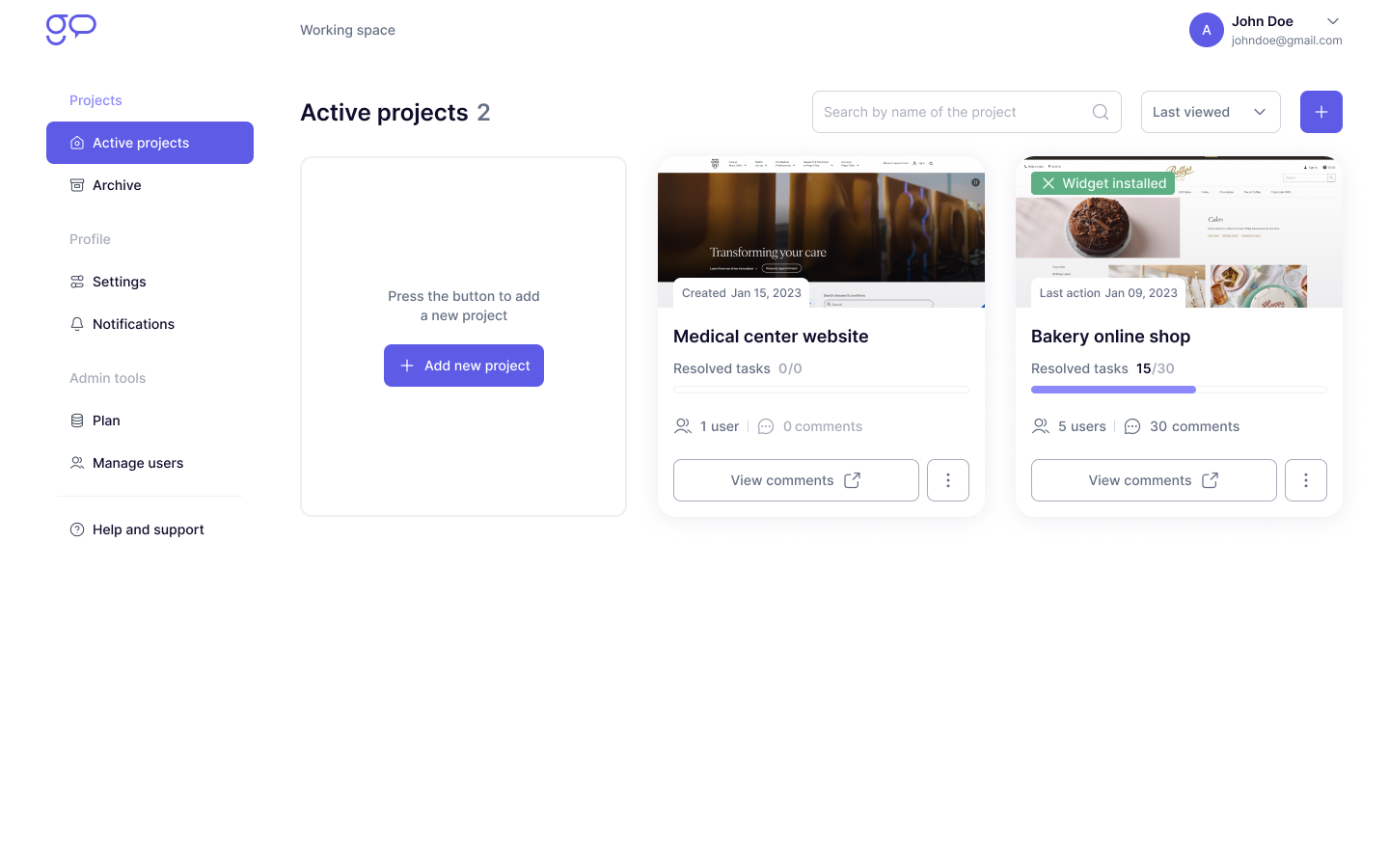
Task: Dismiss the Widget installed badge via X
Action: pos(1048,183)
